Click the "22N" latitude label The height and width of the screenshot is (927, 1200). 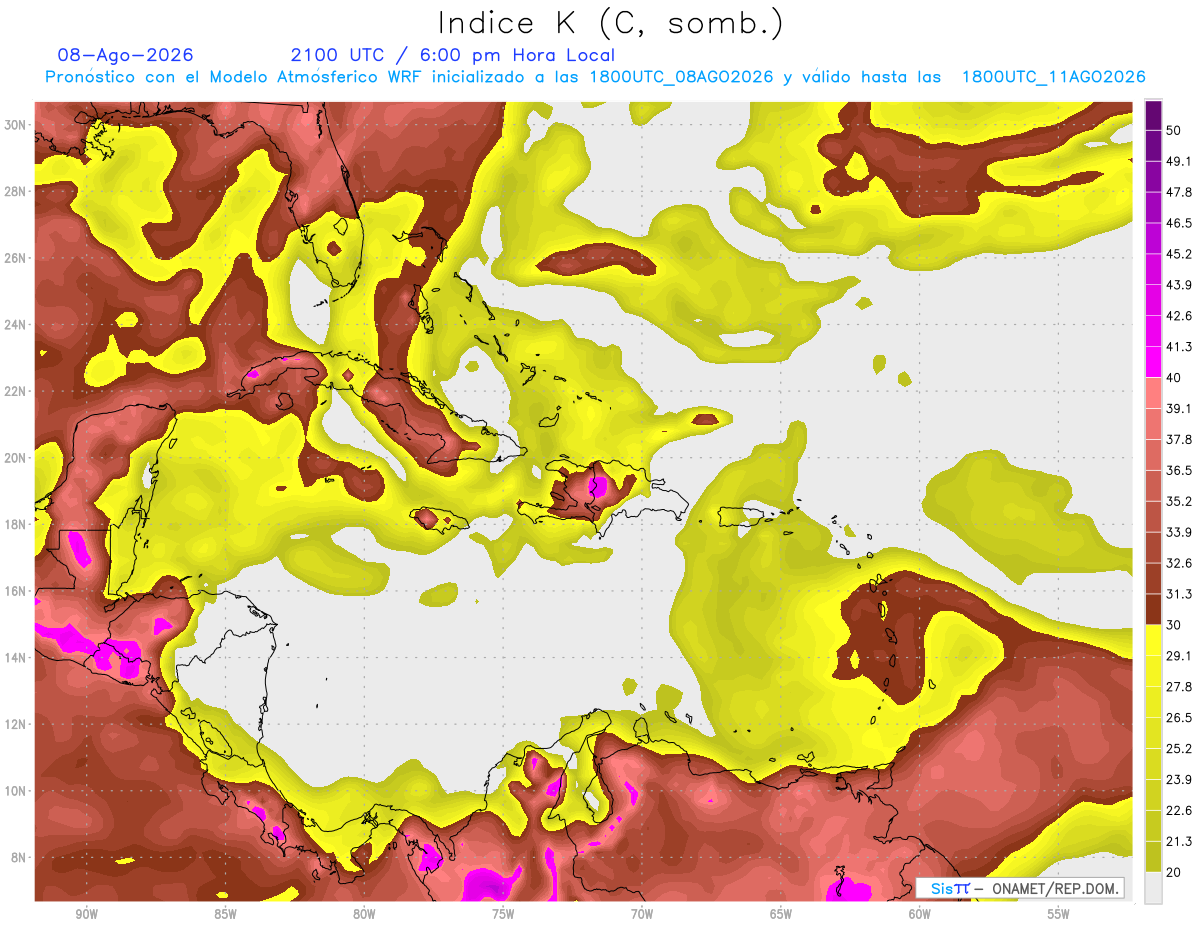(15, 391)
